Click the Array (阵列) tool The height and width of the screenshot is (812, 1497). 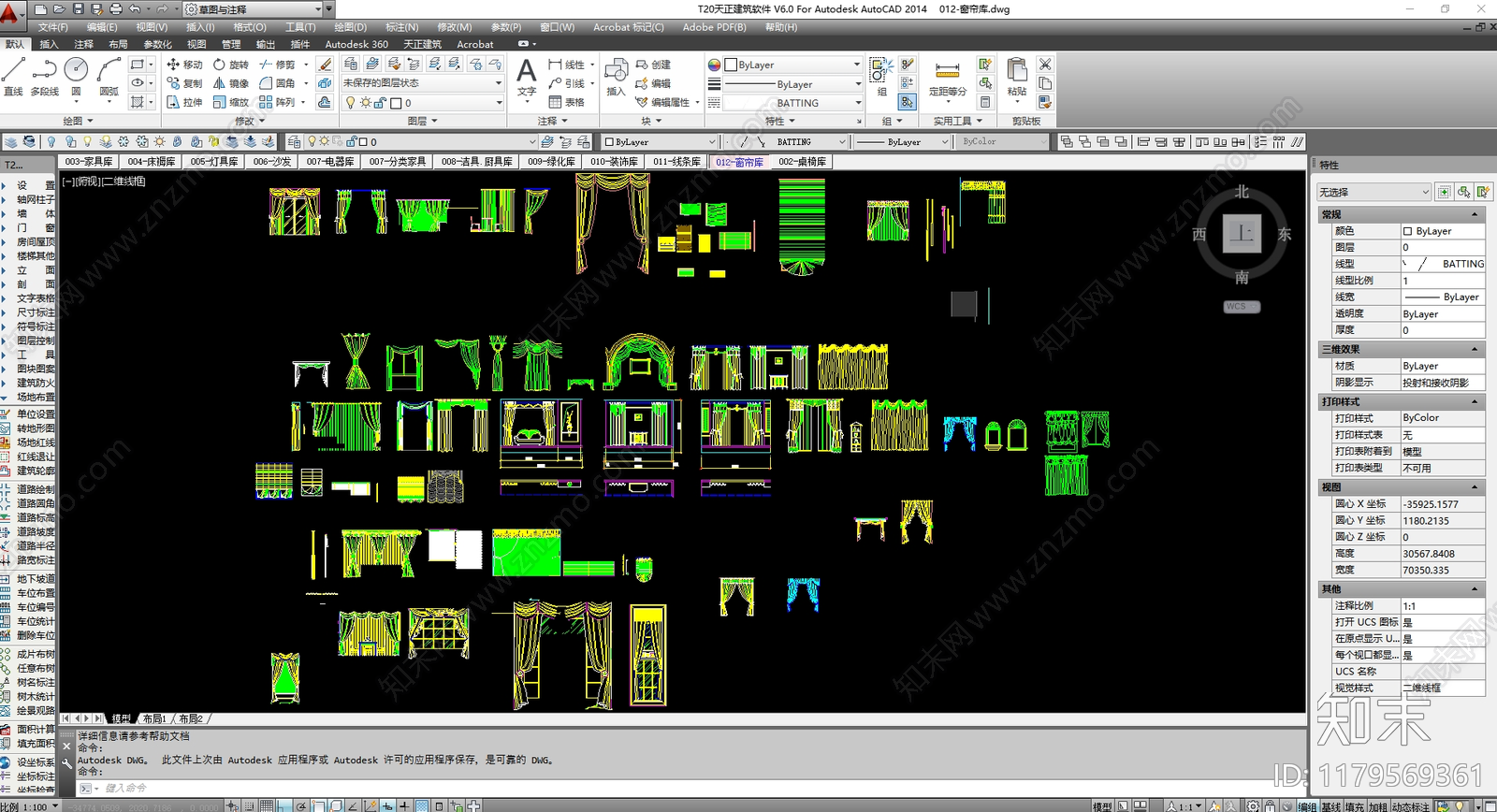pos(277,102)
